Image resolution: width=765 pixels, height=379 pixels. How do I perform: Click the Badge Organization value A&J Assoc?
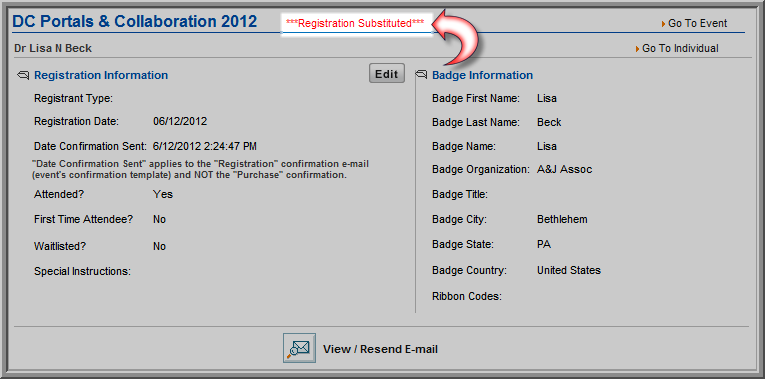pos(564,170)
